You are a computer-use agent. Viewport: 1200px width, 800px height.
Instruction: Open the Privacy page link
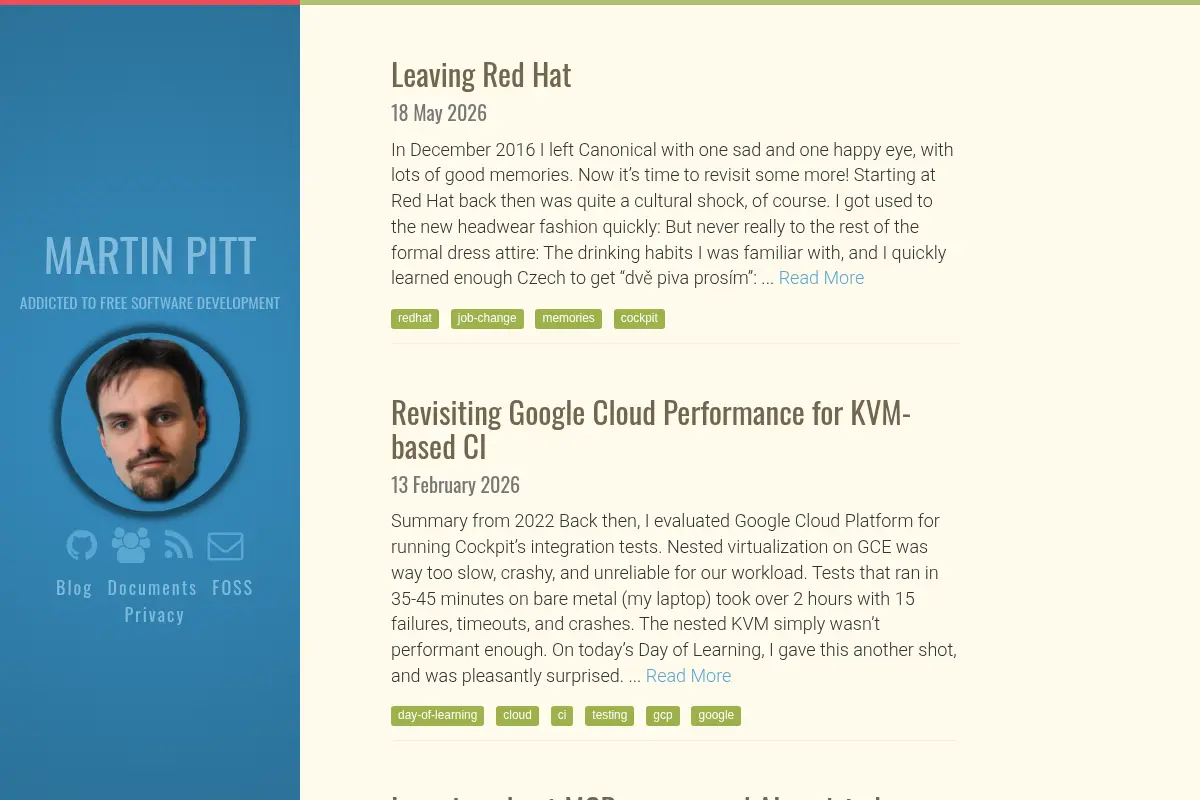[x=154, y=615]
